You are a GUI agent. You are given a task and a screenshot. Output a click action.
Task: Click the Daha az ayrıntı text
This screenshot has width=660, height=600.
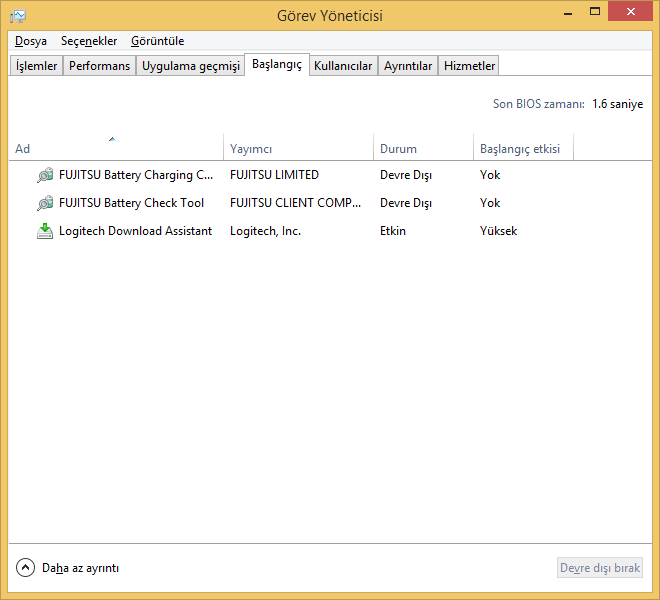click(x=80, y=568)
